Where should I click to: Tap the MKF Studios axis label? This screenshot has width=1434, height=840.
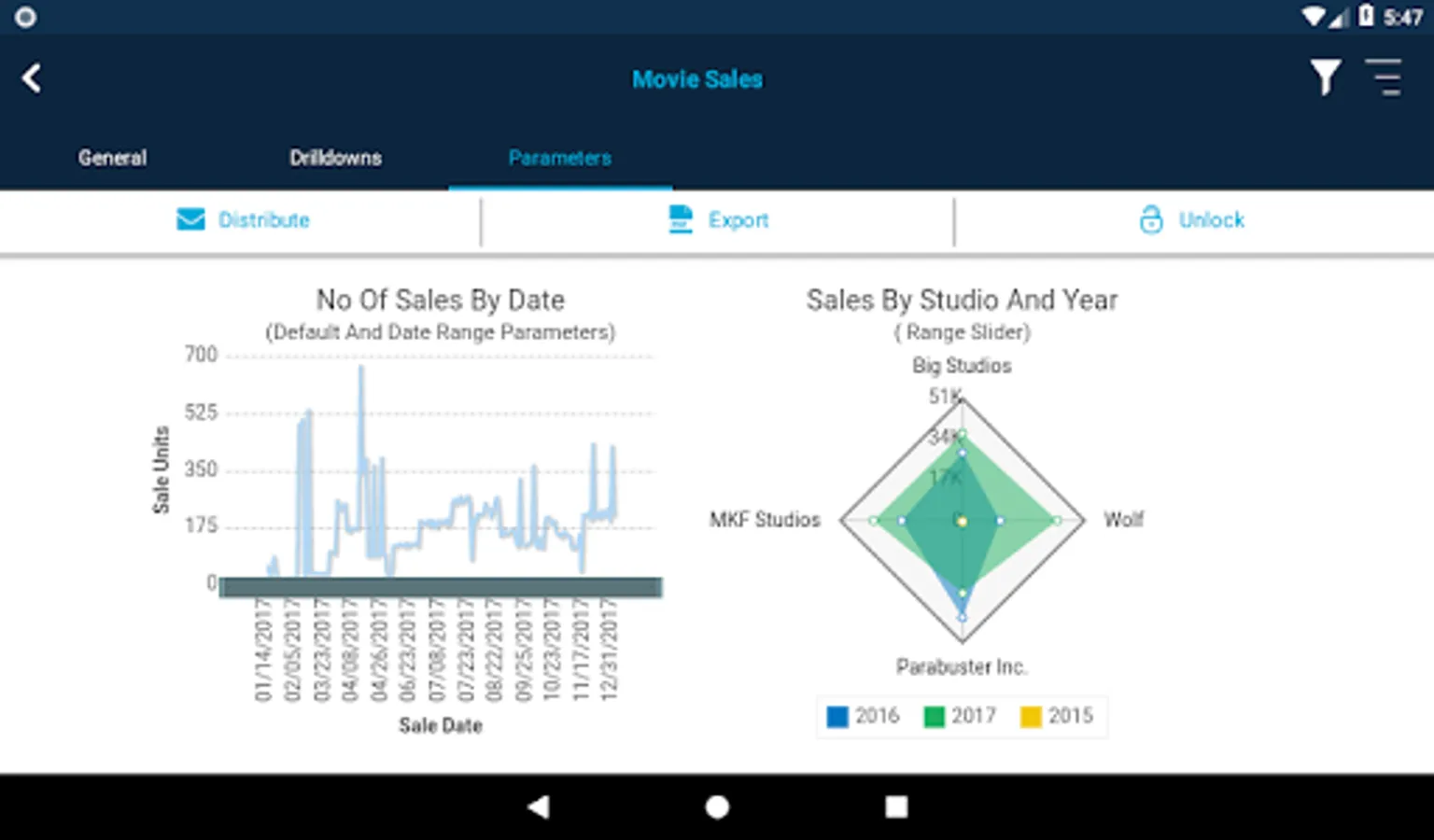coord(765,520)
